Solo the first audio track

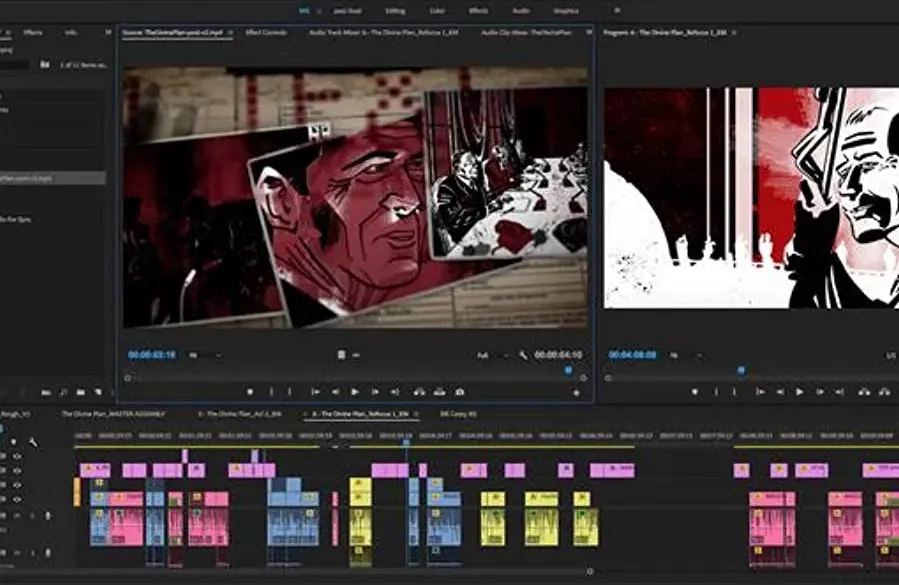click(x=32, y=516)
